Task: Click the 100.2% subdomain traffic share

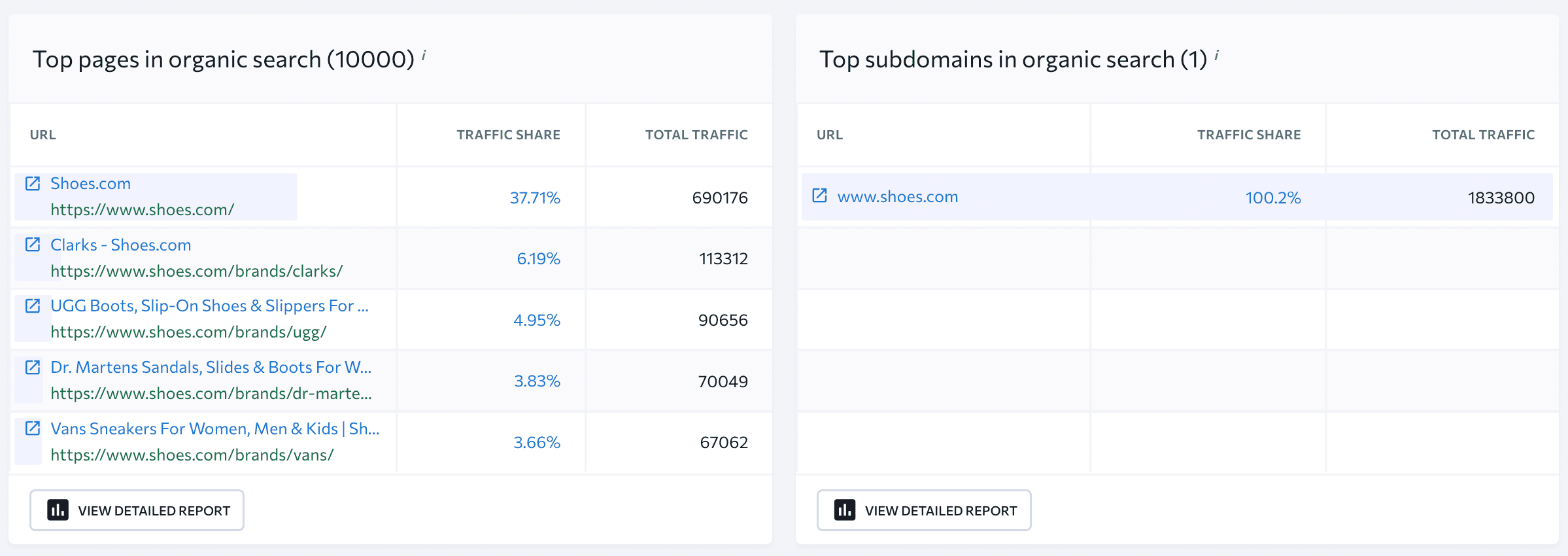Action: [x=1273, y=198]
